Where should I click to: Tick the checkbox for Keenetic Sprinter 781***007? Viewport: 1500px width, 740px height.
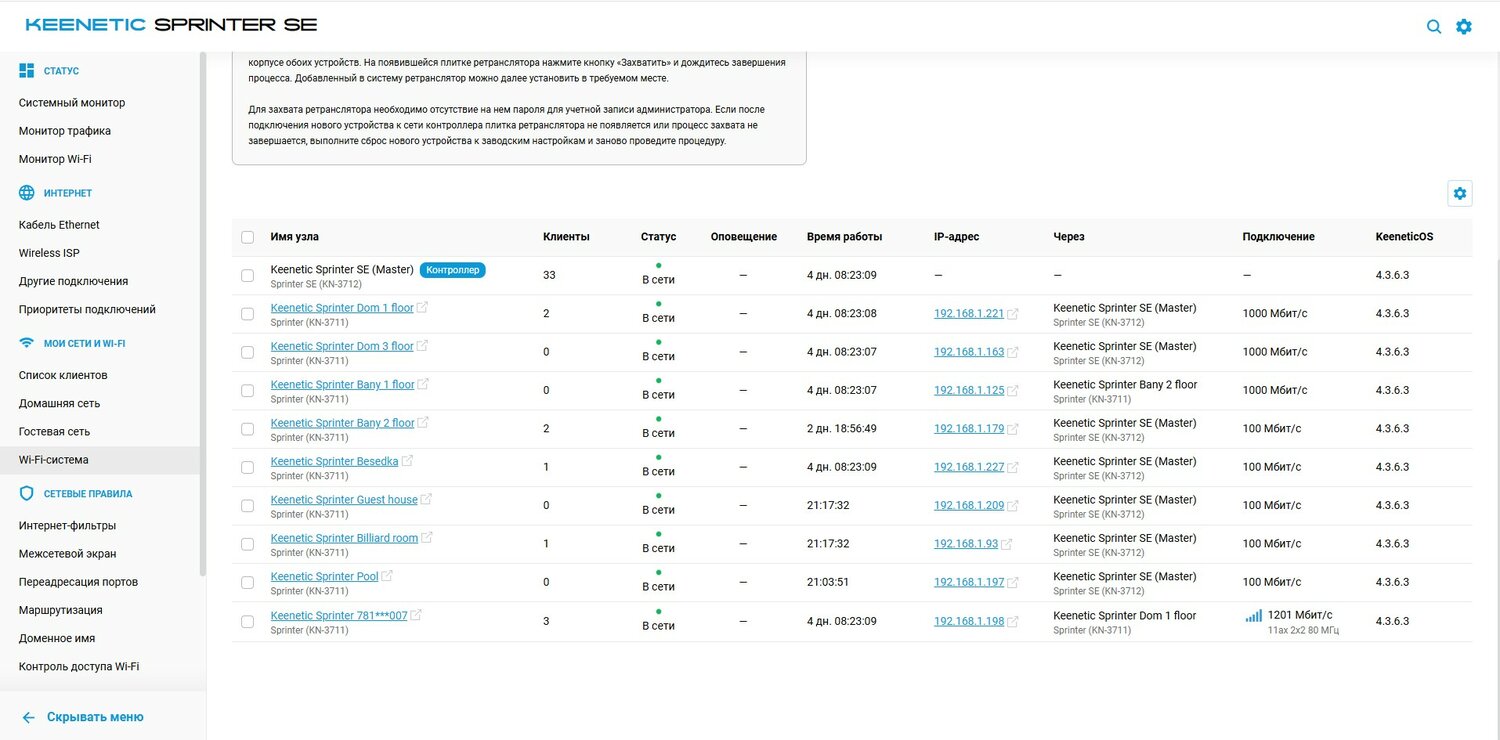point(248,621)
